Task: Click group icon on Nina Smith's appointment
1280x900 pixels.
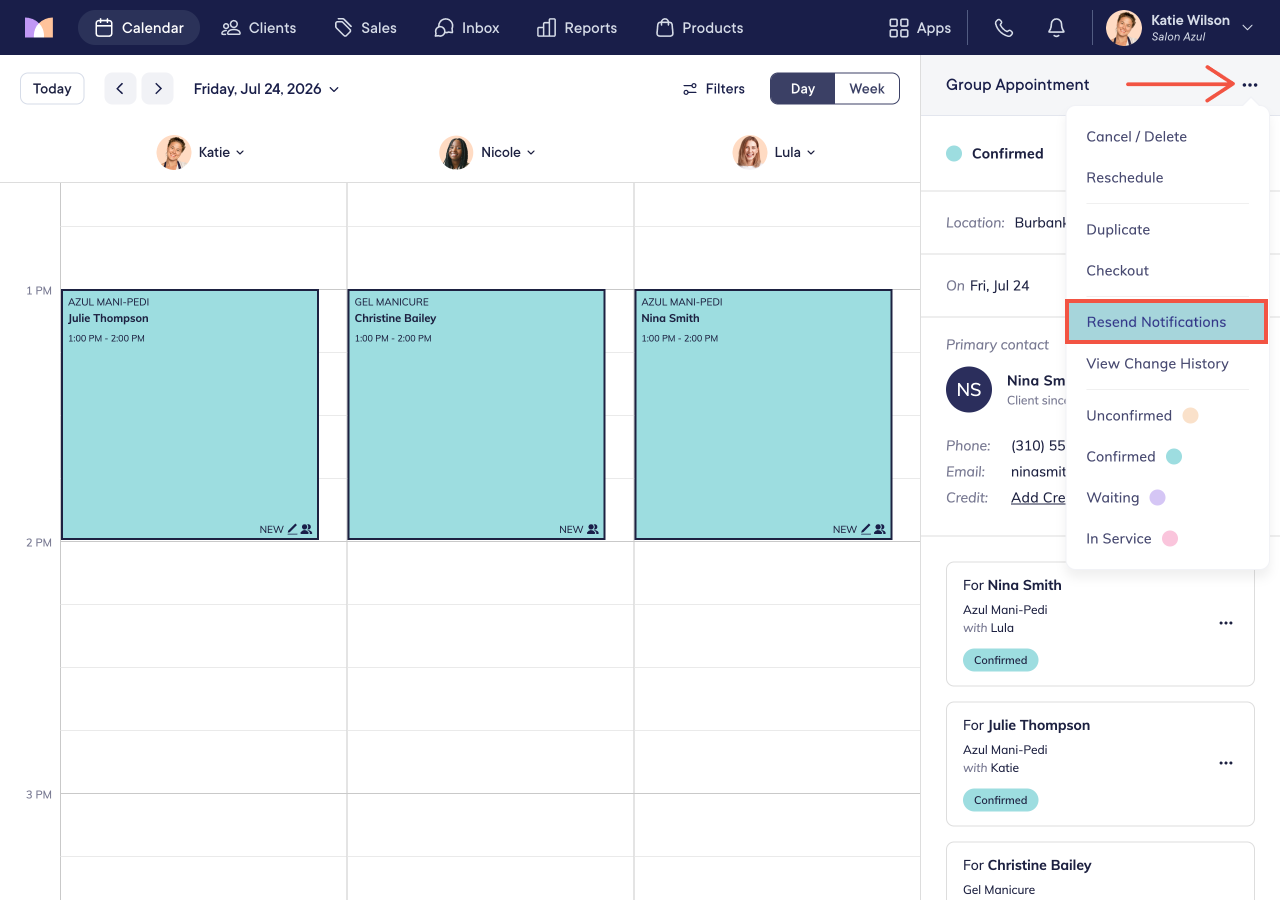Action: [879, 529]
